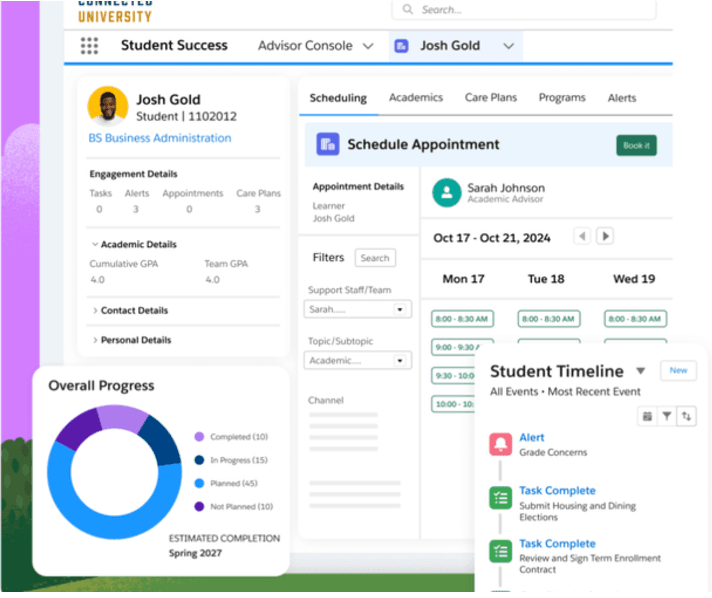The width and height of the screenshot is (712, 598).
Task: Click the Josh Gold tab record icon
Action: tap(401, 46)
